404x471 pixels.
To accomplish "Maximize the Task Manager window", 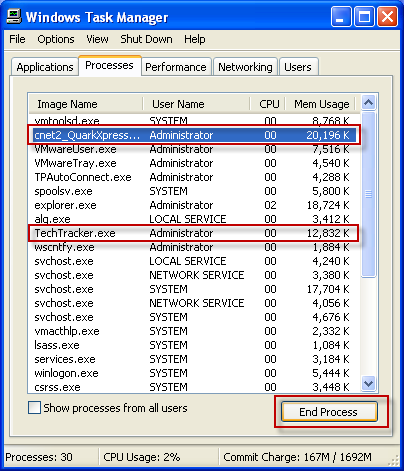I will pos(364,17).
